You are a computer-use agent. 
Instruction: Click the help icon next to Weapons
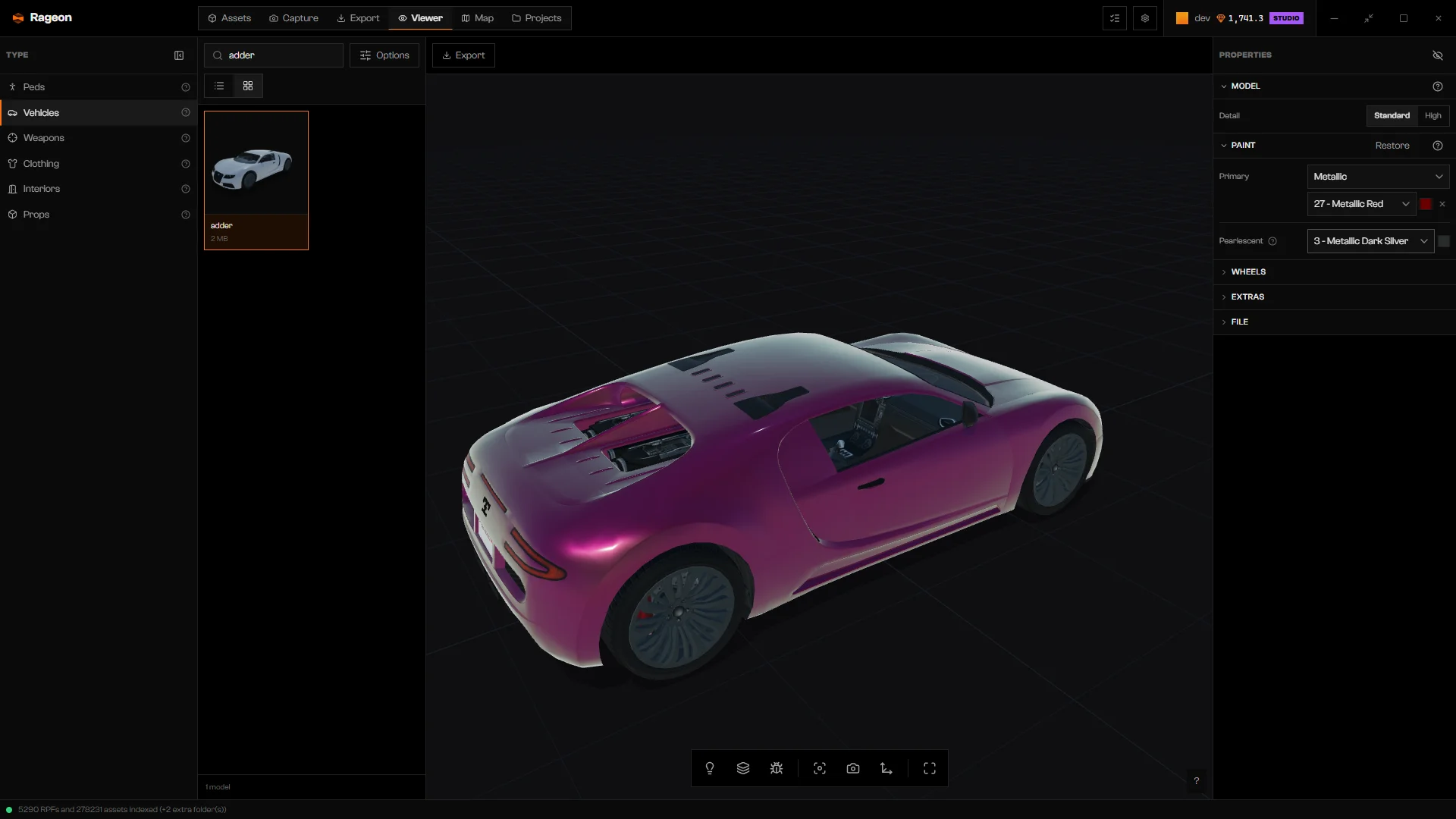tap(186, 138)
